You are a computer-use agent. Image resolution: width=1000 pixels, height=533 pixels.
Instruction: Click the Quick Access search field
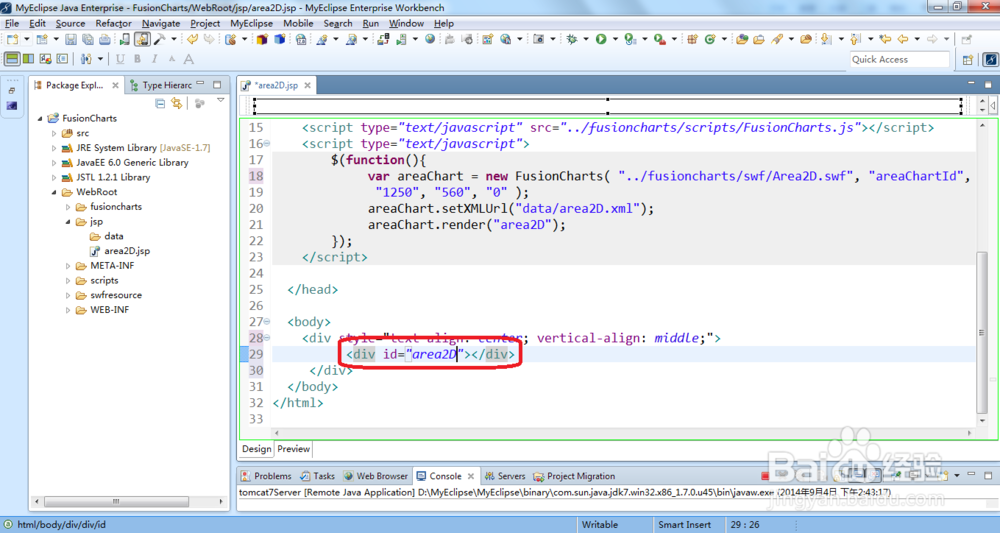pyautogui.click(x=899, y=59)
